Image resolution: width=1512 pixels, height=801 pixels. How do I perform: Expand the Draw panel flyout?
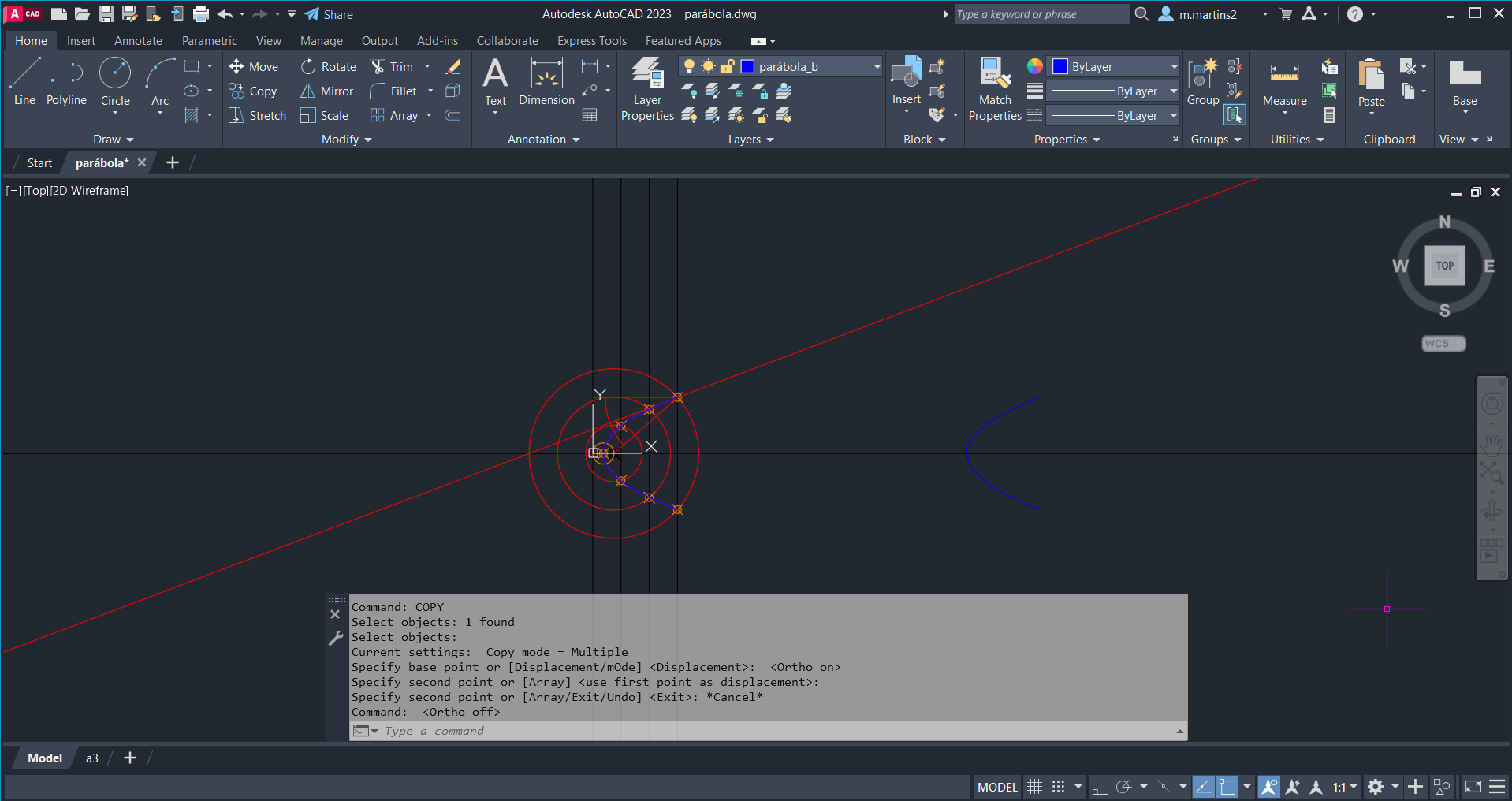click(114, 140)
